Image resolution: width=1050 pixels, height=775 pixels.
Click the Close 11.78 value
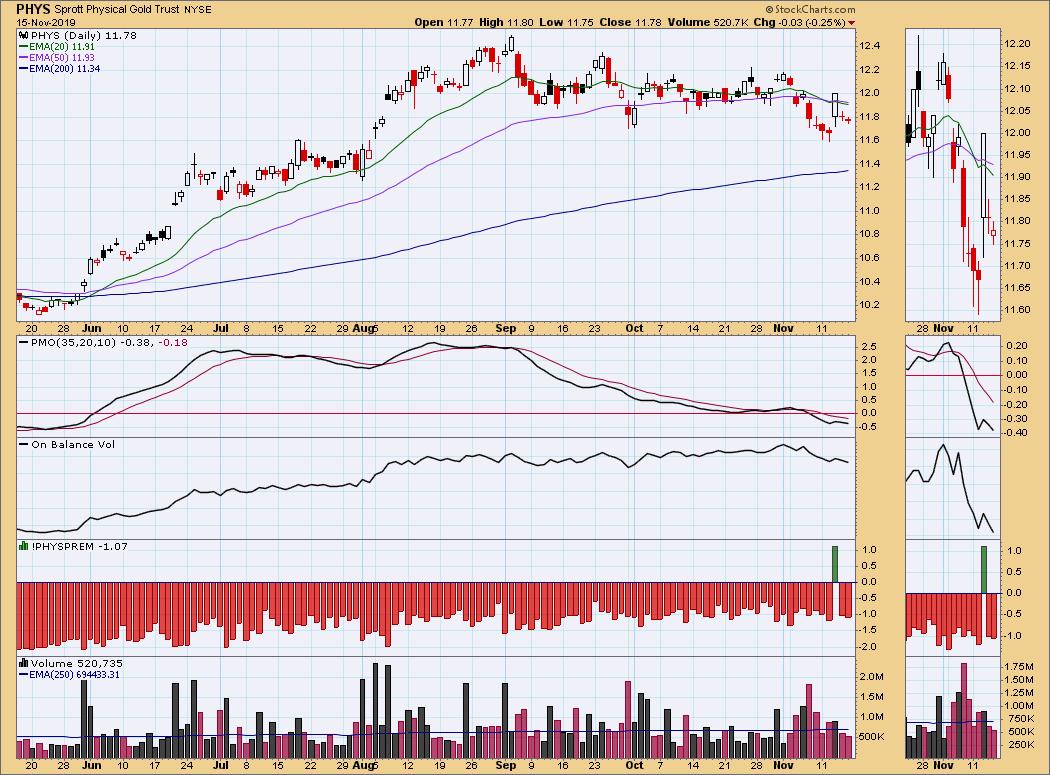630,22
